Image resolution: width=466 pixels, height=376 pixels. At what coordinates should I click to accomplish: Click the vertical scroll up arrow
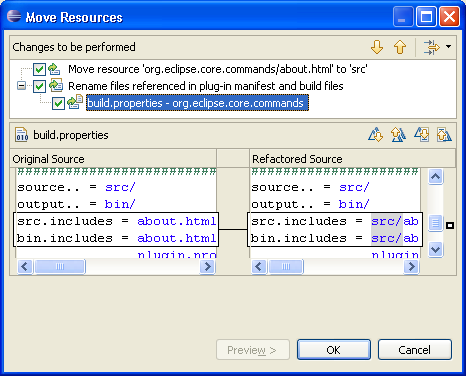click(436, 176)
